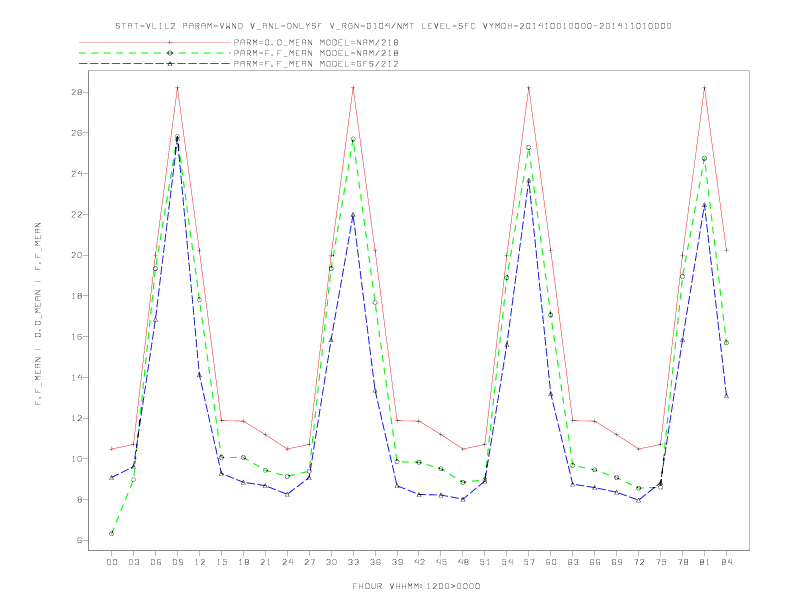The height and width of the screenshot is (612, 792).
Task: Click y-axis tick value 16
Action: pos(77,337)
